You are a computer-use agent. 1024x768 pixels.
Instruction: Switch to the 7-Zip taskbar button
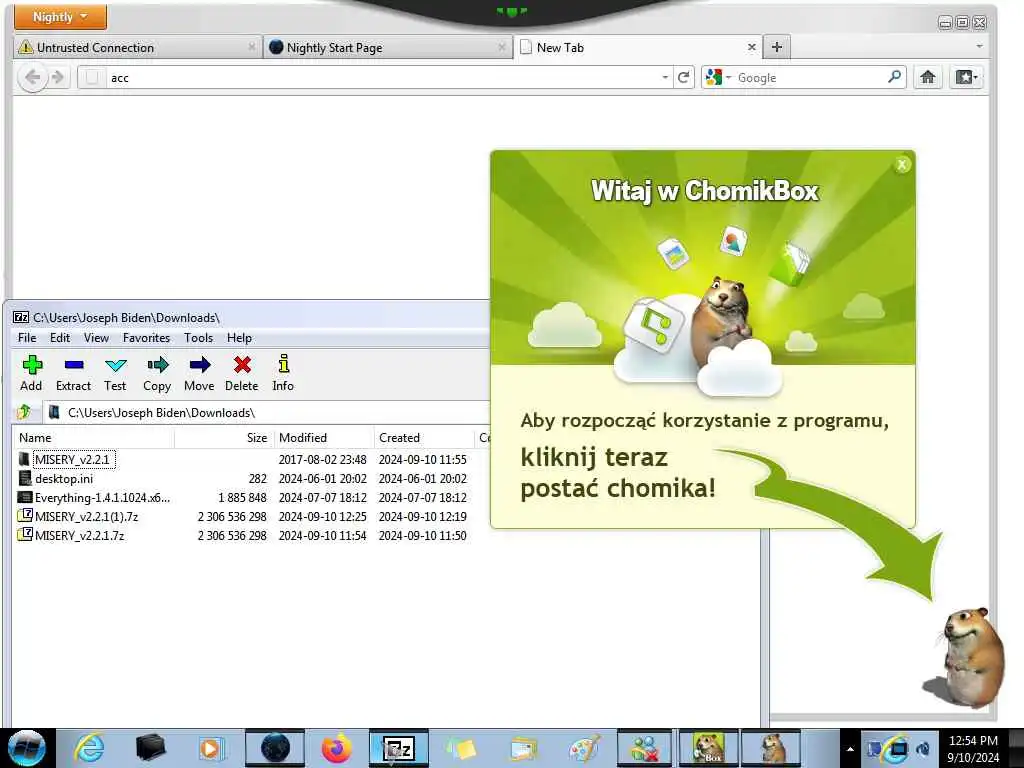tap(398, 748)
